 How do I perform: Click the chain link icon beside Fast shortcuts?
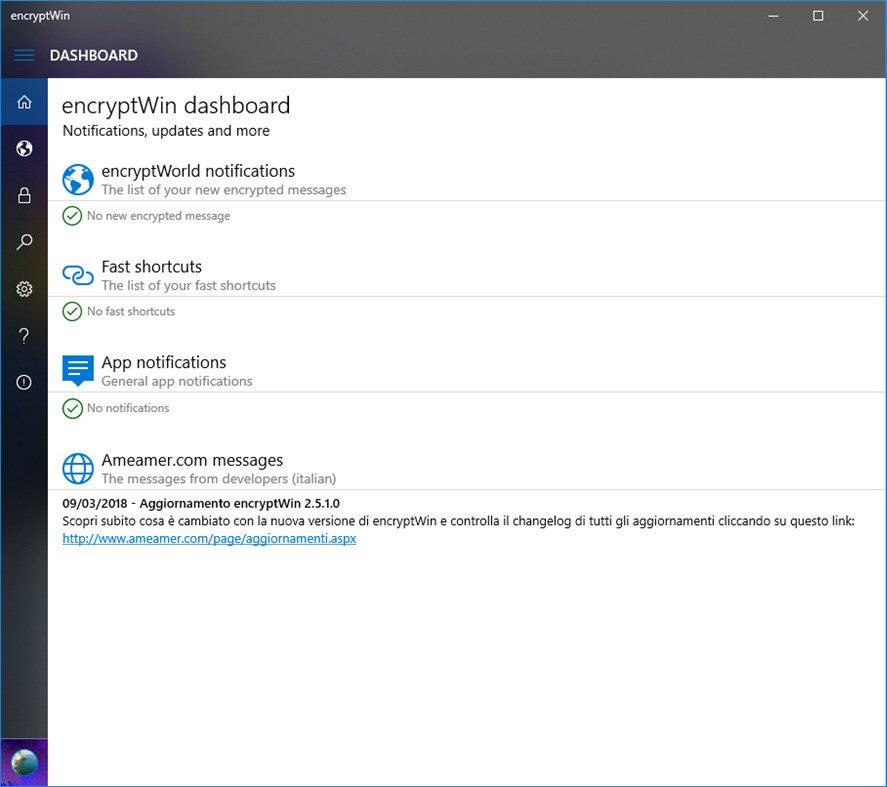tap(77, 275)
